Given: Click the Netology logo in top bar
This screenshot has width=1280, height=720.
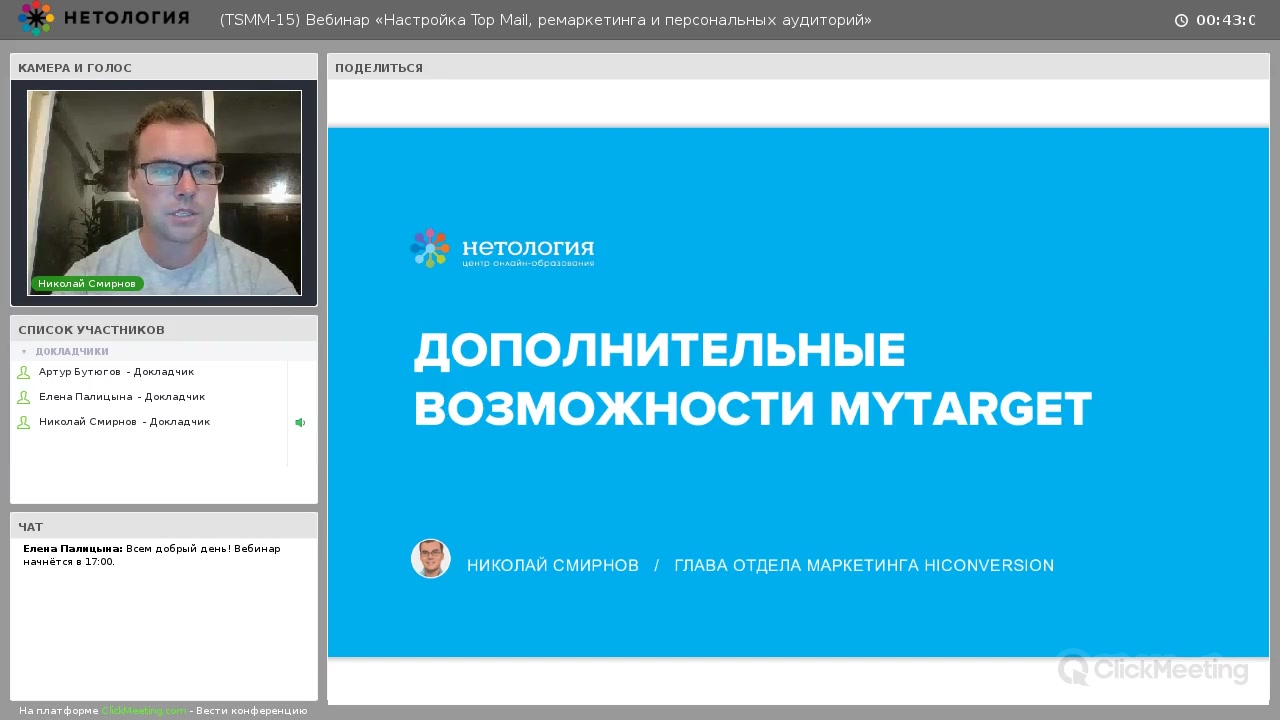Looking at the screenshot, I should pyautogui.click(x=103, y=18).
